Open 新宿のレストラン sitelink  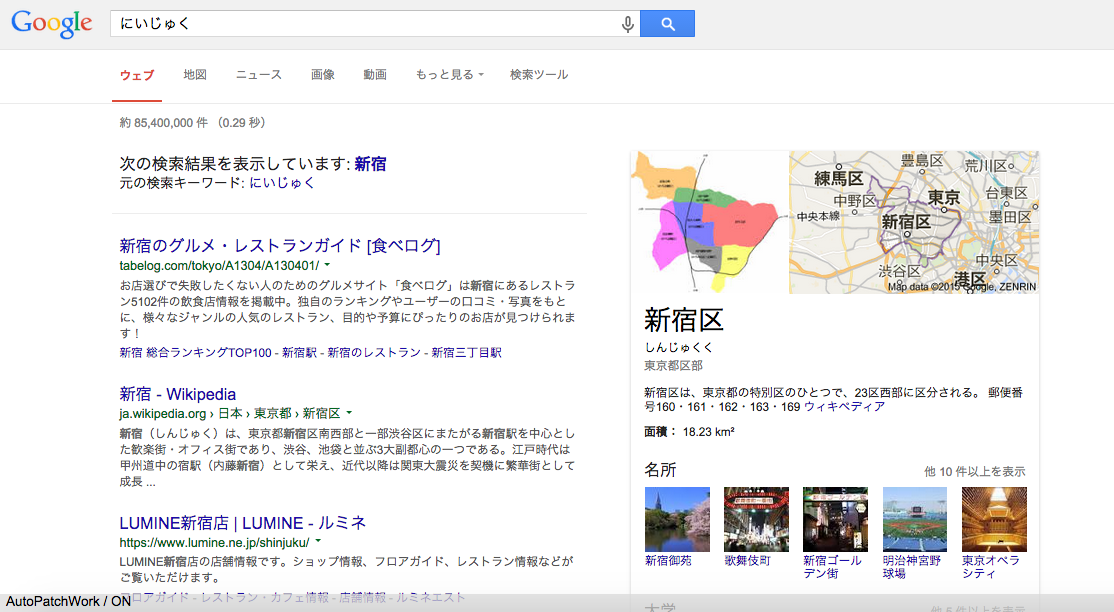(374, 353)
